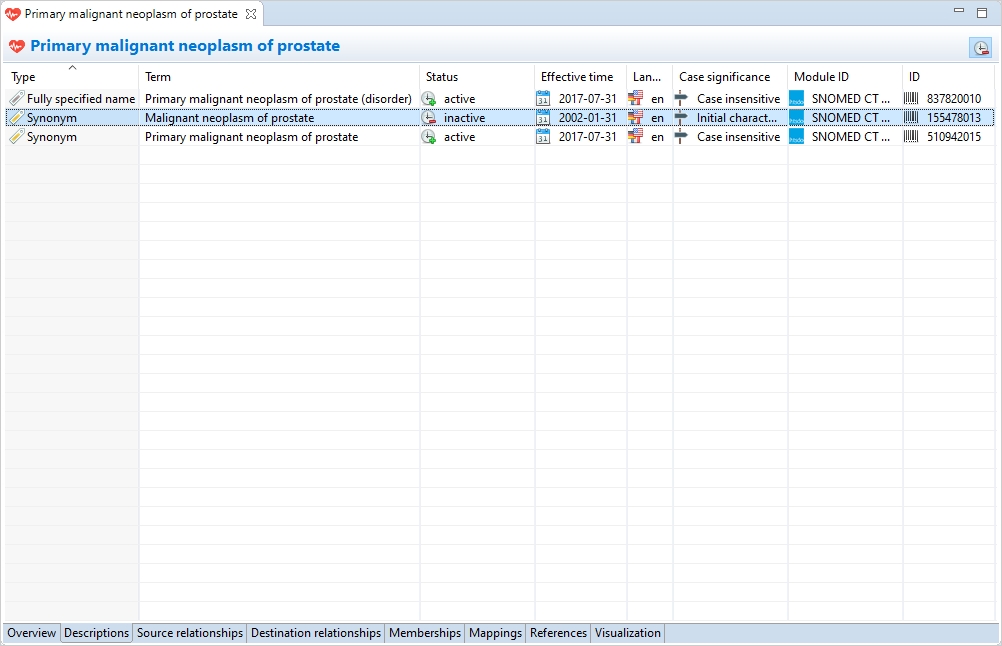
Task: Open the Visualization tab
Action: click(x=628, y=633)
